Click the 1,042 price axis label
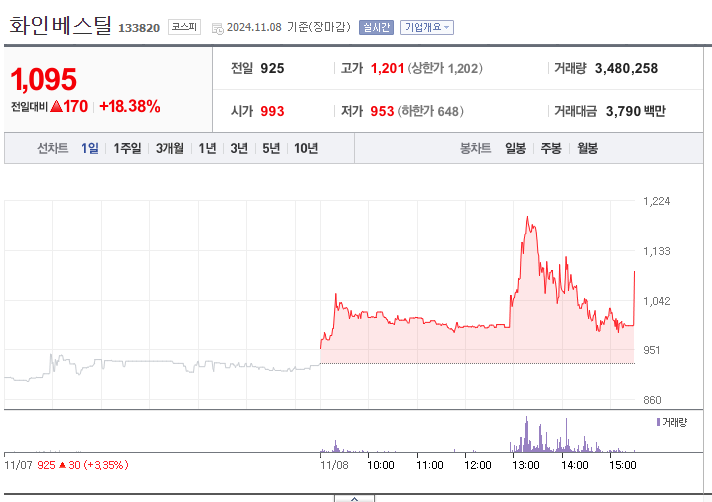 (x=657, y=301)
